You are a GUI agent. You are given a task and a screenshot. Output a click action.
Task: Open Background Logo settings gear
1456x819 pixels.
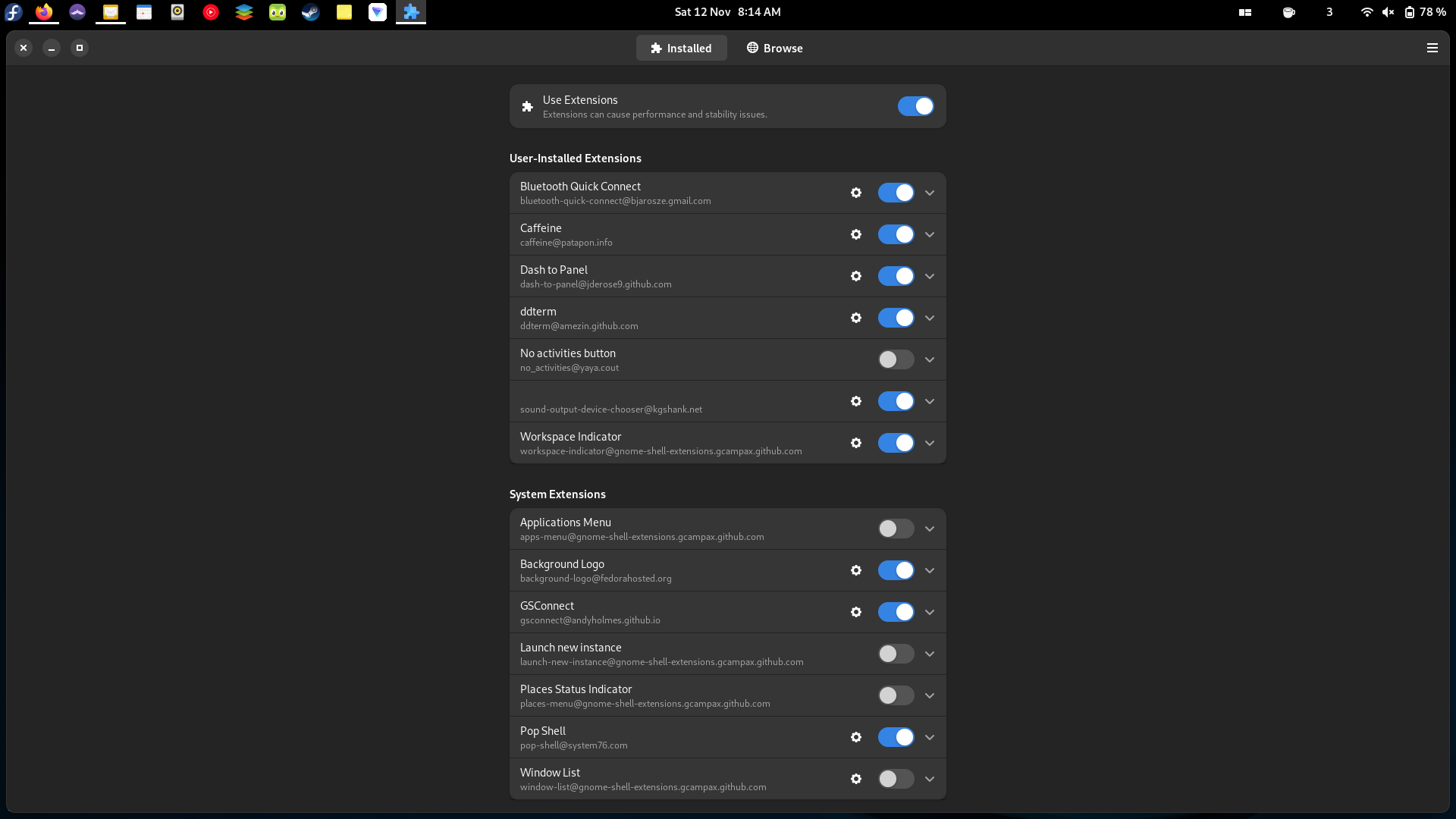click(856, 570)
